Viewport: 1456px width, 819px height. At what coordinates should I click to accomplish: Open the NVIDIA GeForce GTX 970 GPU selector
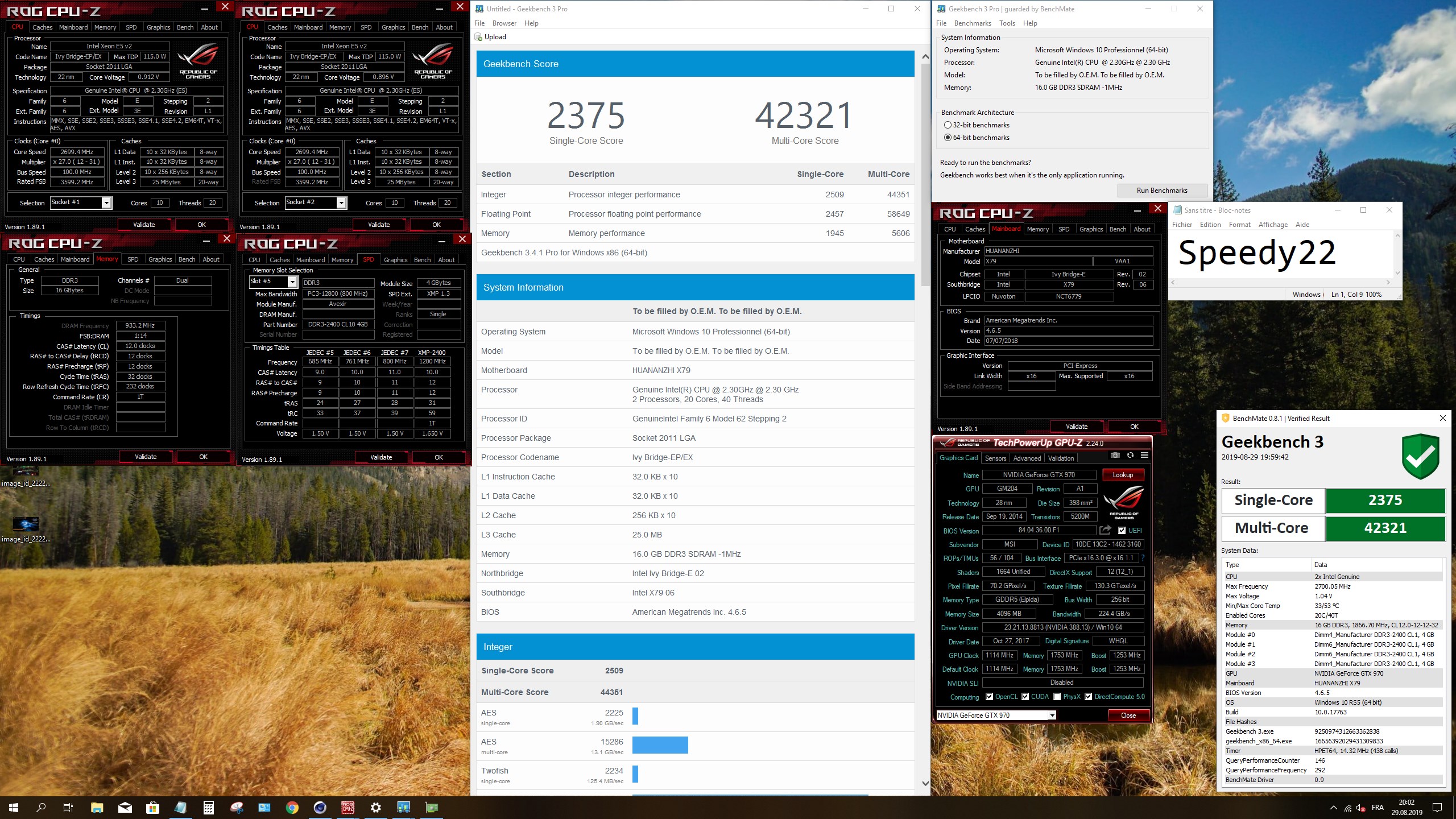pos(996,715)
